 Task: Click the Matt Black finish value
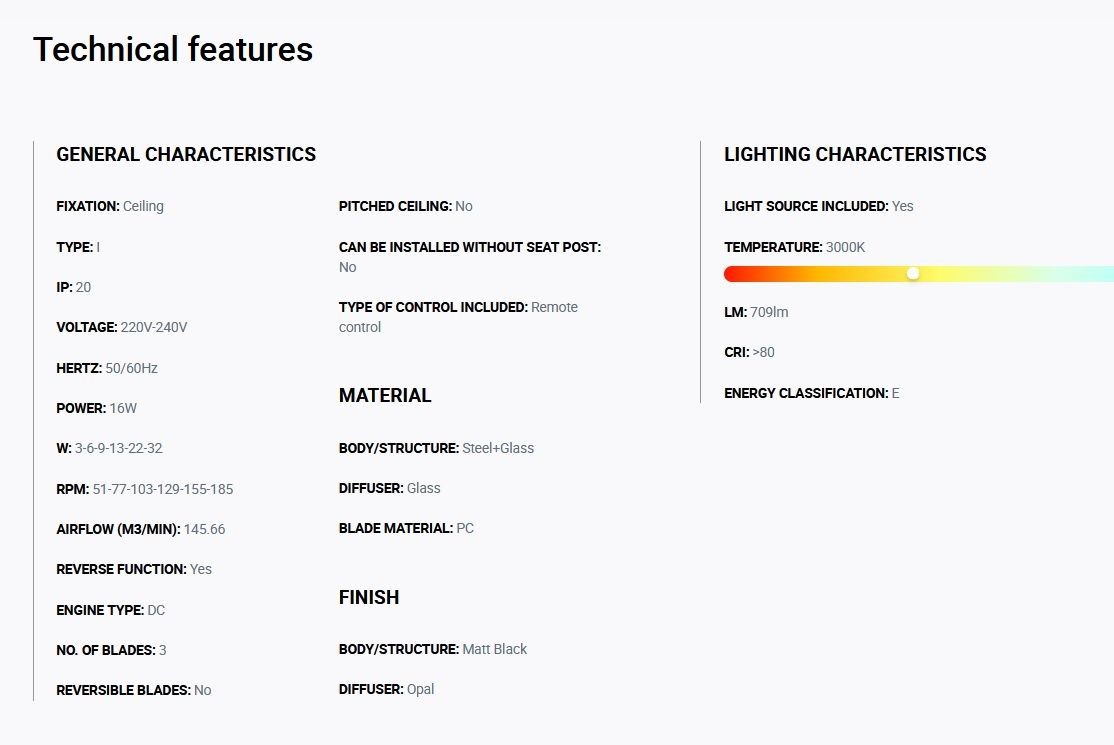point(494,649)
